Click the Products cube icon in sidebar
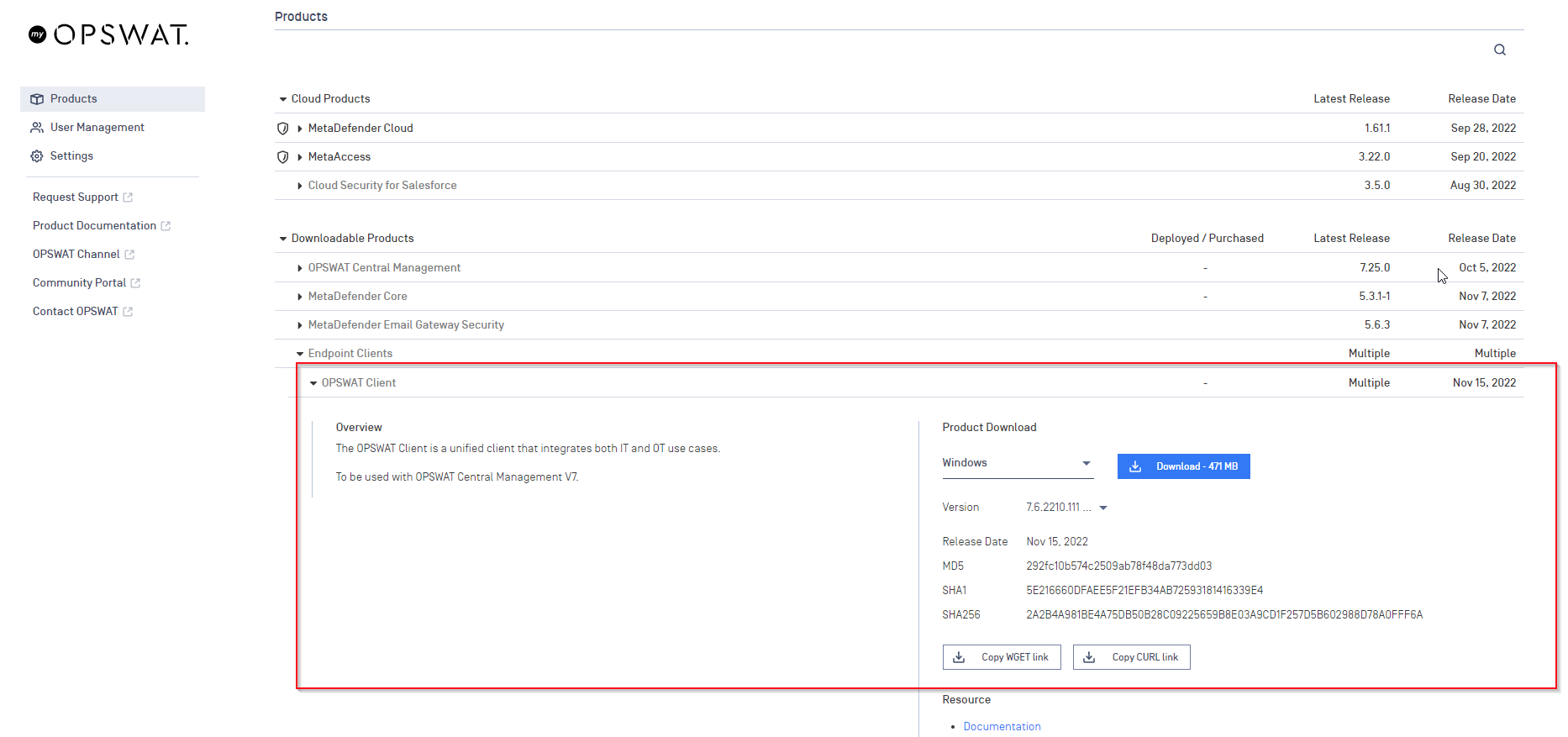 point(37,99)
